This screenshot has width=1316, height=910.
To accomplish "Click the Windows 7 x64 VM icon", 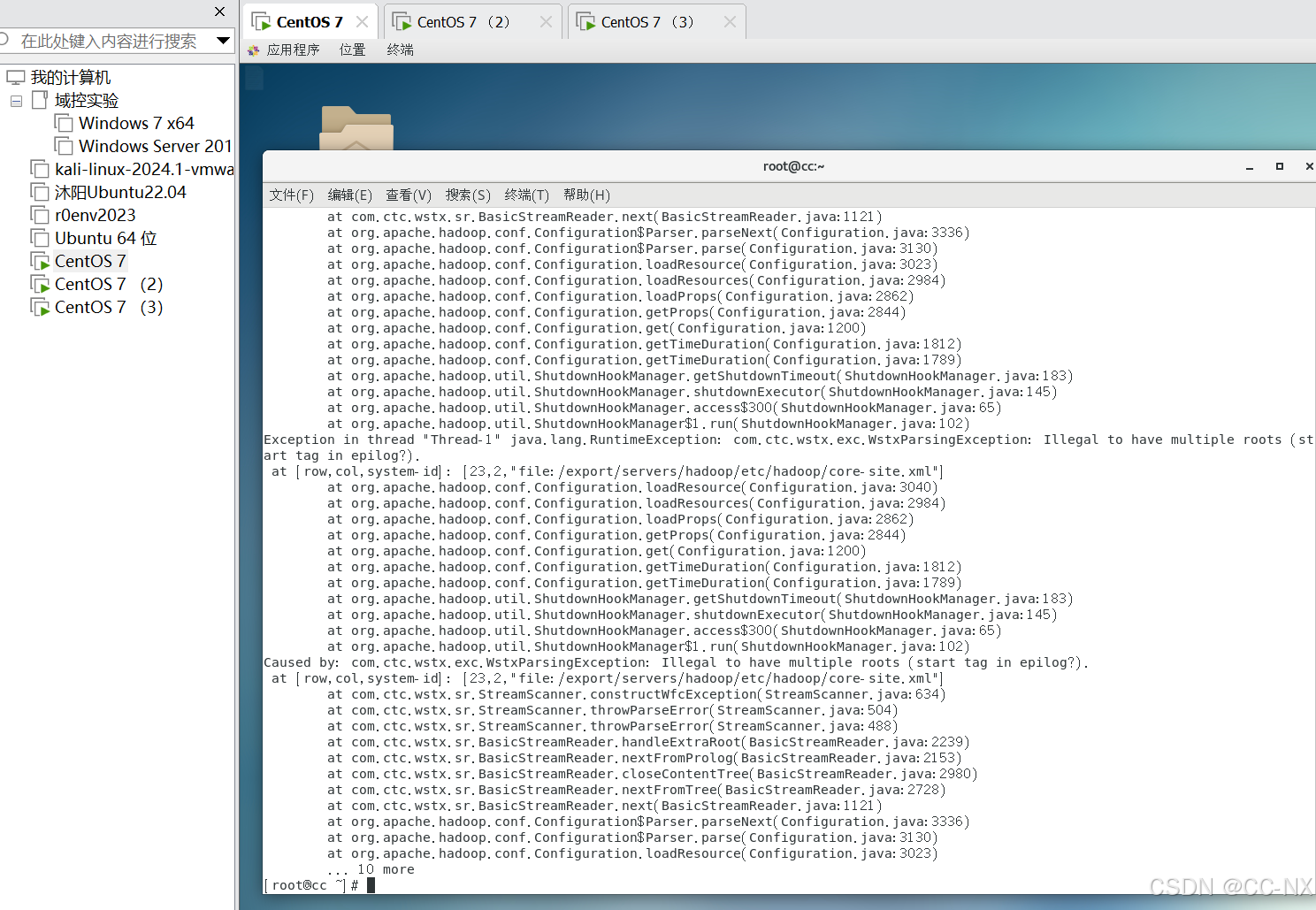I will (x=64, y=123).
